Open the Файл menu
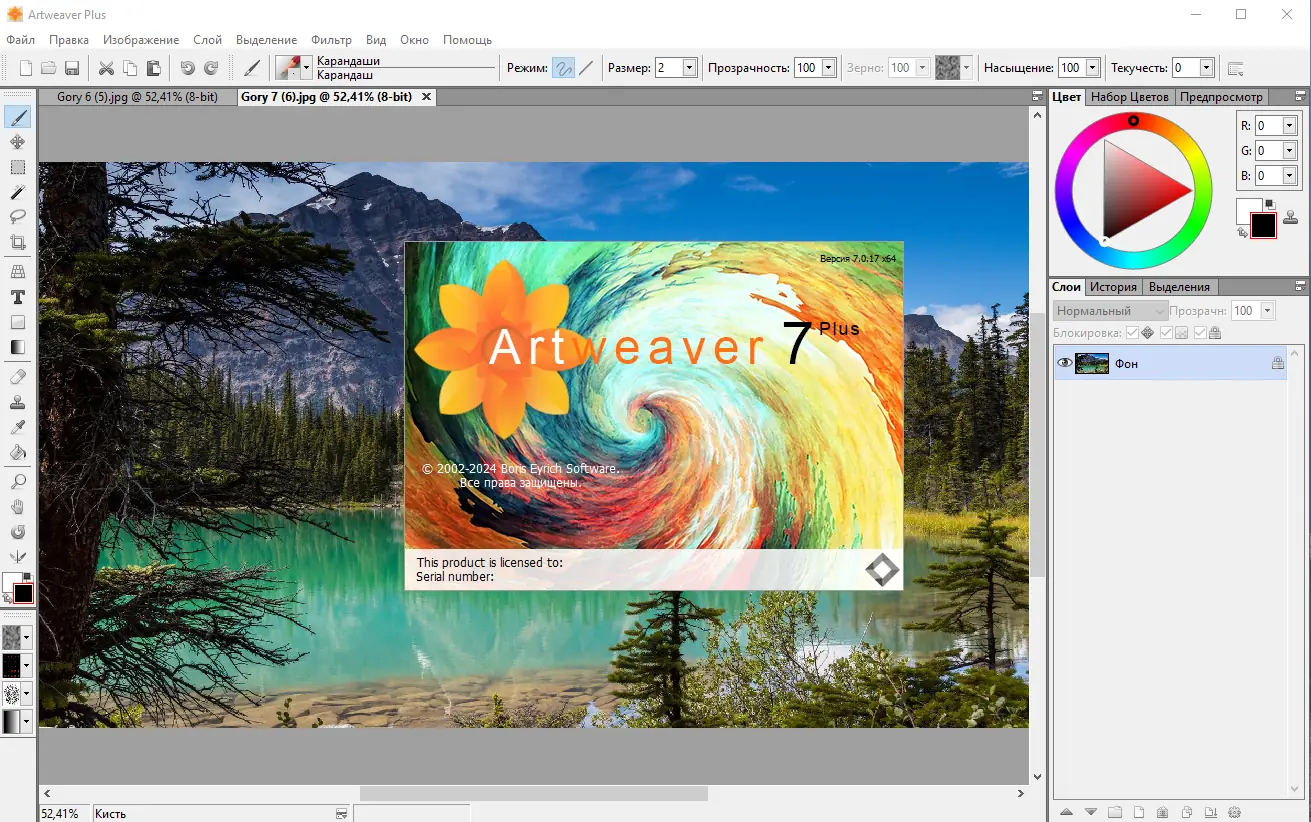The height and width of the screenshot is (822, 1311). [x=21, y=40]
